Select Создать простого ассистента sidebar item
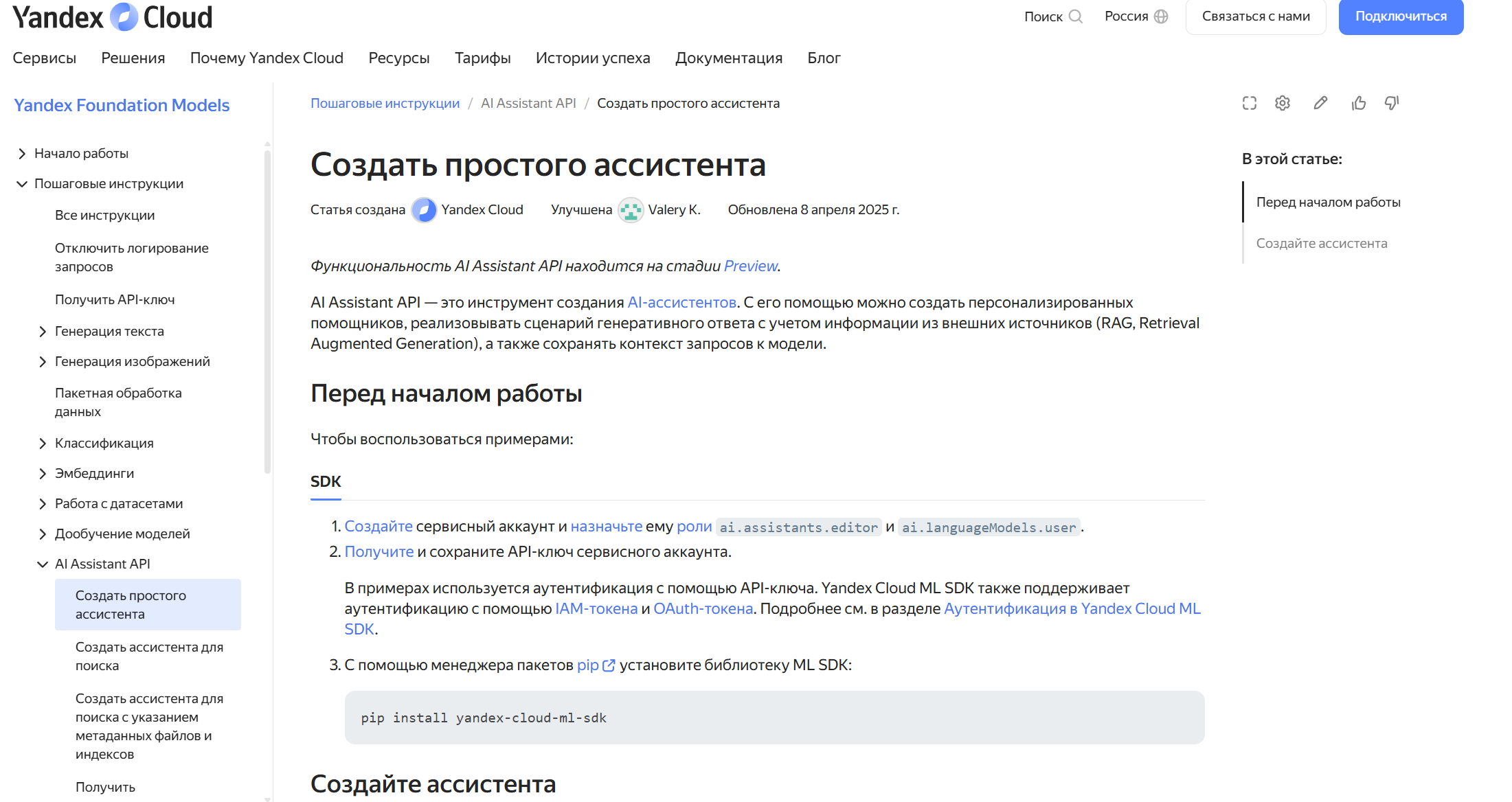Image resolution: width=1512 pixels, height=802 pixels. point(148,605)
